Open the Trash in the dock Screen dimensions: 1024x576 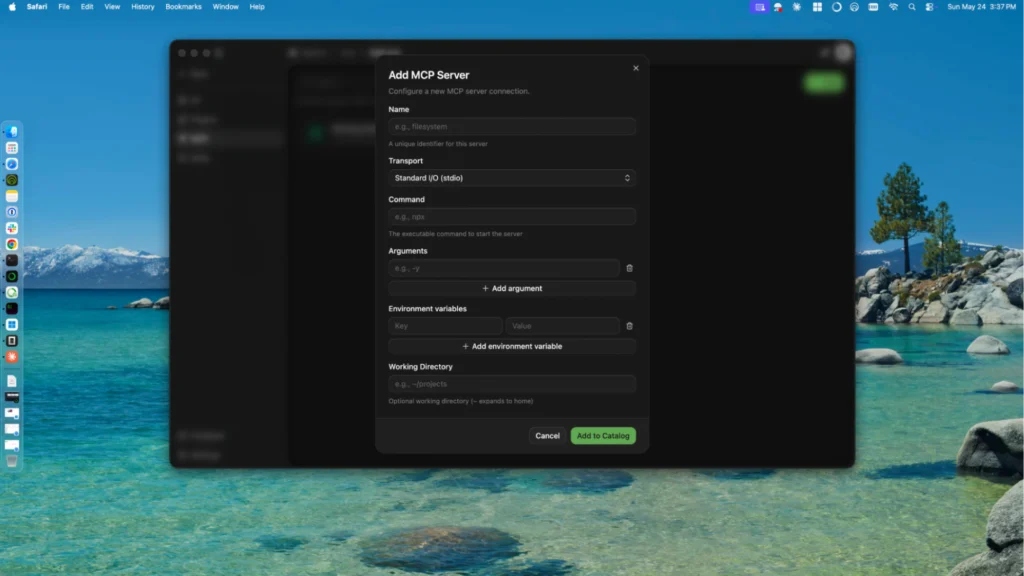click(x=12, y=461)
